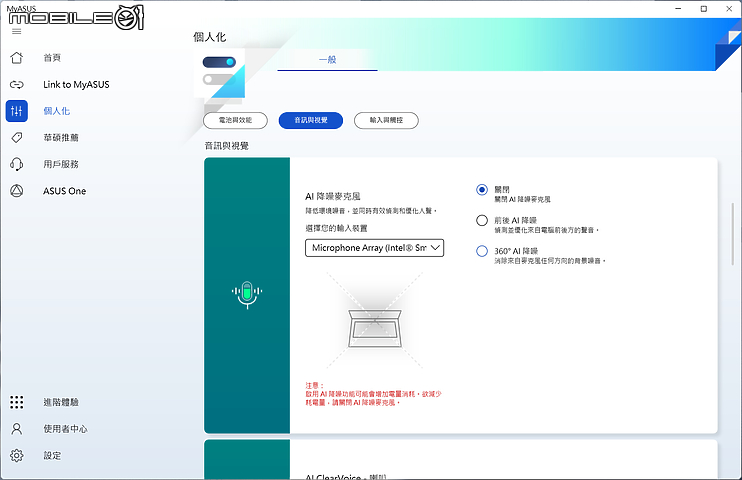This screenshot has height=480, width=742.
Task: Select 關閉 AI noise cancel radio
Action: point(482,190)
